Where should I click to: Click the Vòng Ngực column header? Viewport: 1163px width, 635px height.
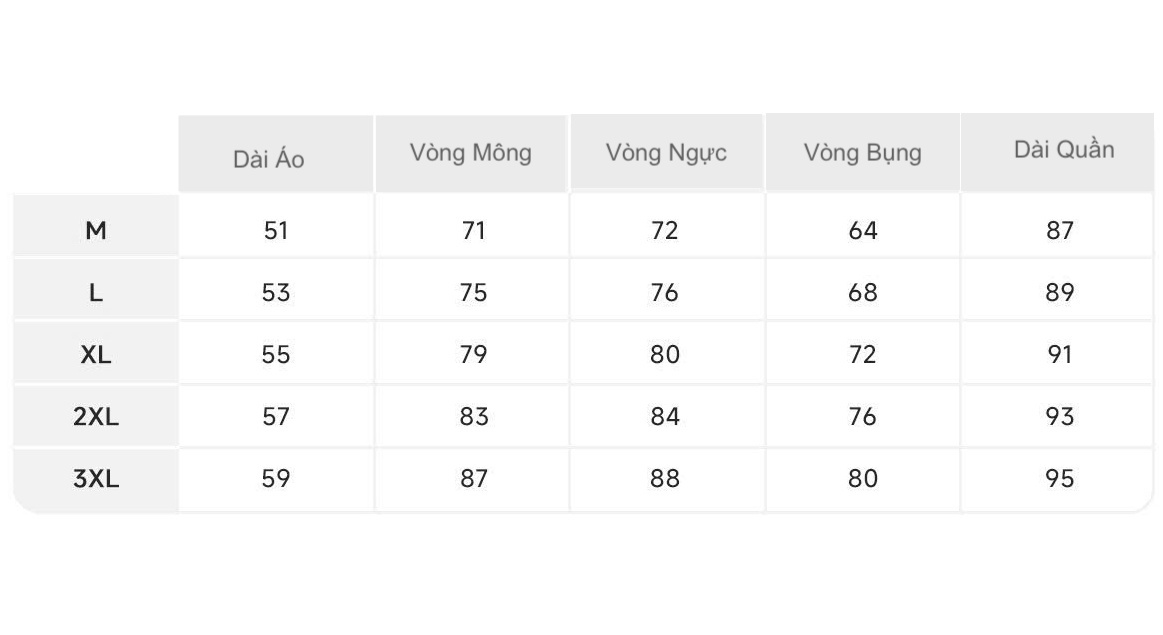tap(665, 153)
